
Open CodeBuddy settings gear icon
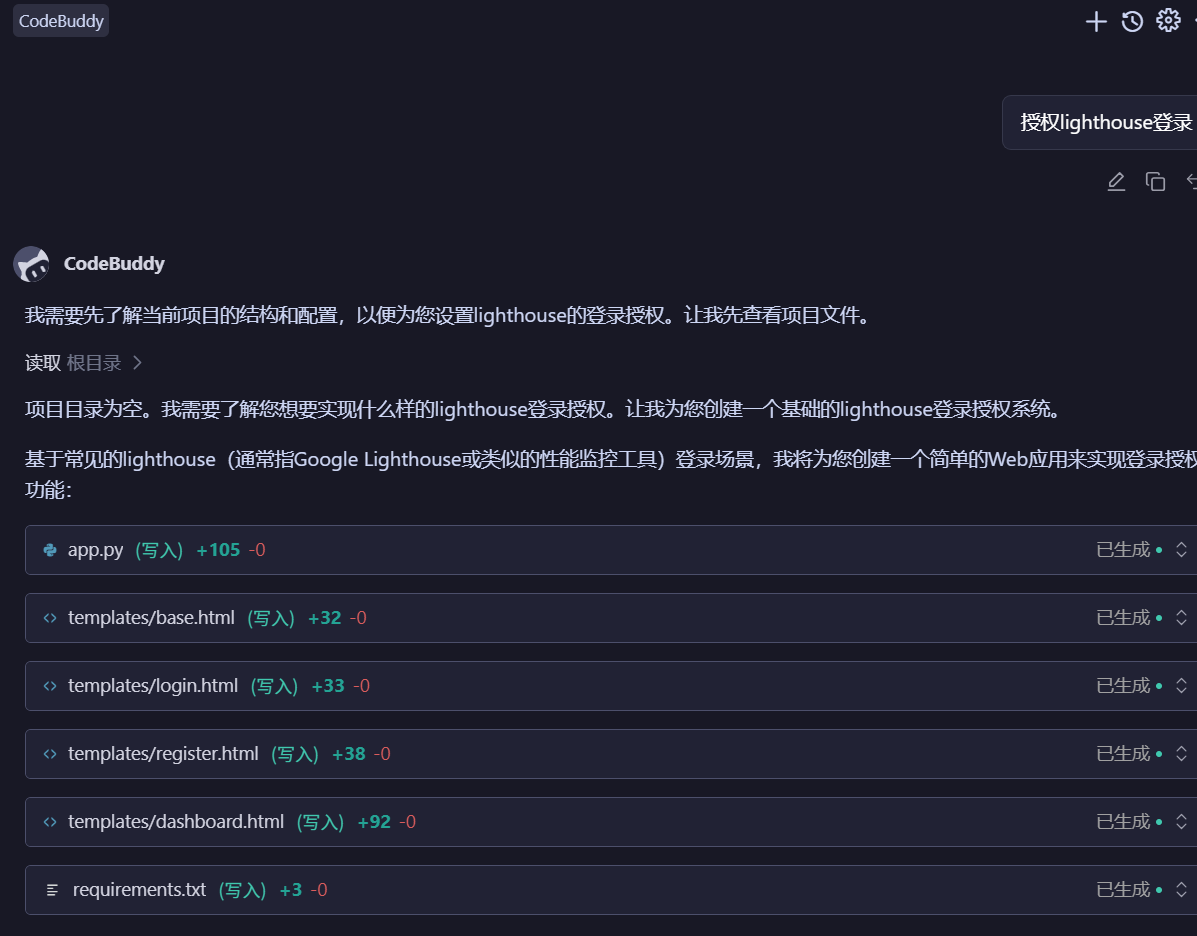(1168, 21)
